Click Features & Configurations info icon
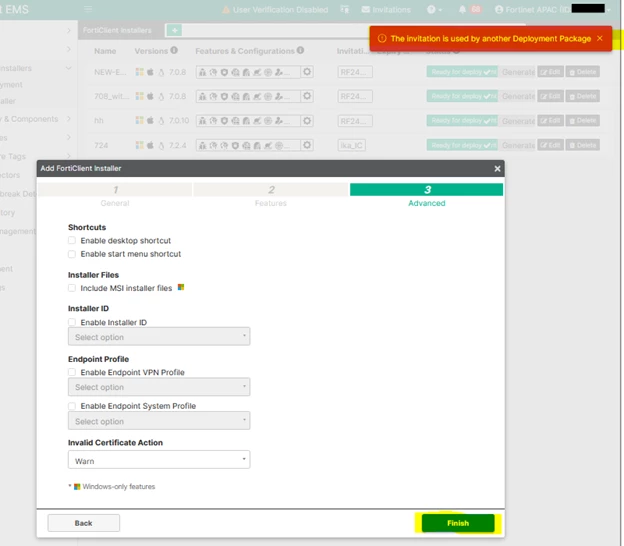The height and width of the screenshot is (546, 624). tap(300, 51)
